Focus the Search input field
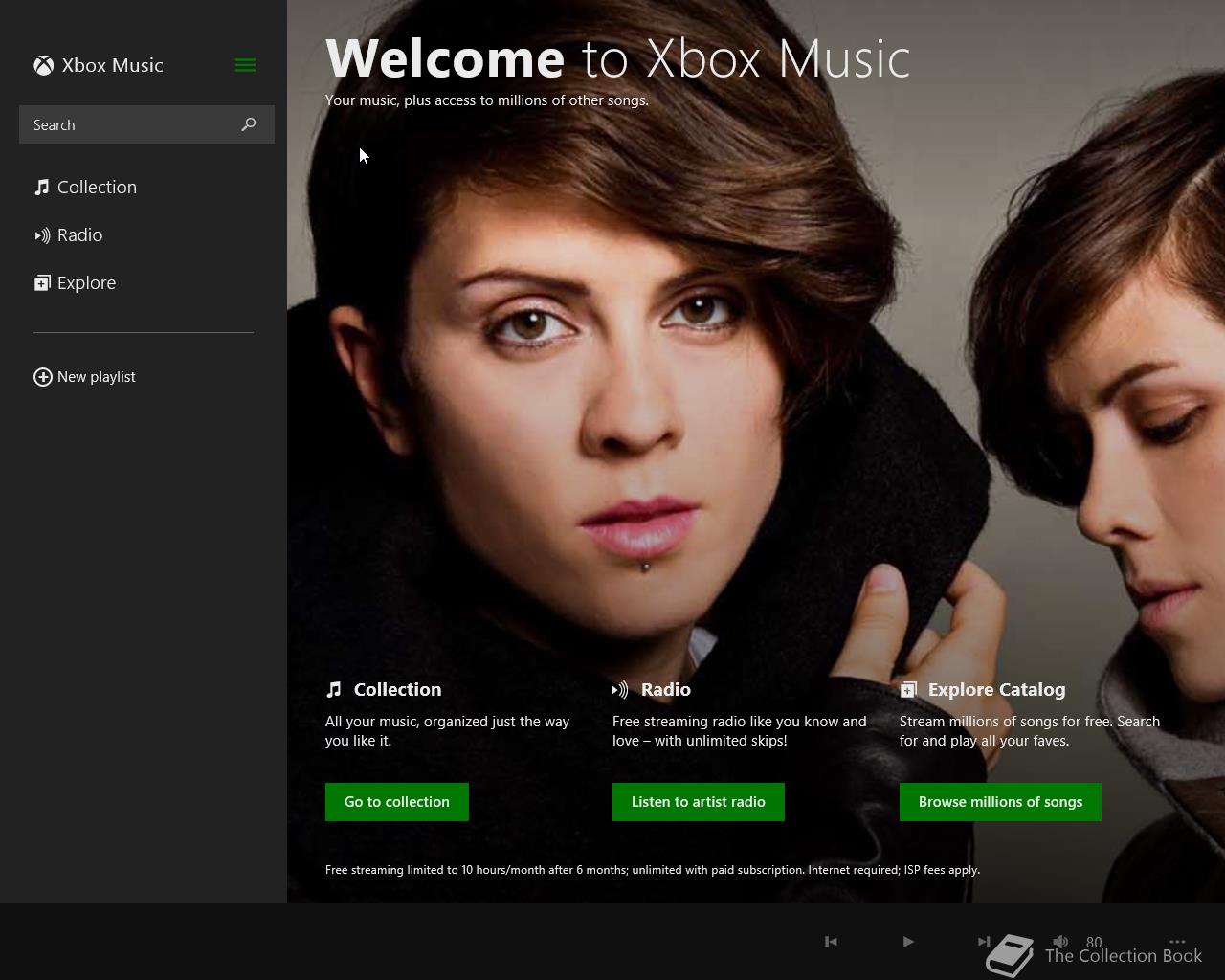The width and height of the screenshot is (1225, 980). click(146, 124)
